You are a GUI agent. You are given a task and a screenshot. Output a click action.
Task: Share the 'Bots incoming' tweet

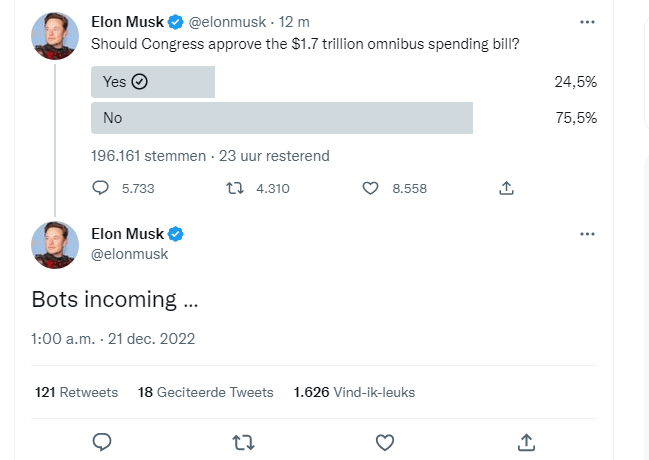pyautogui.click(x=526, y=442)
